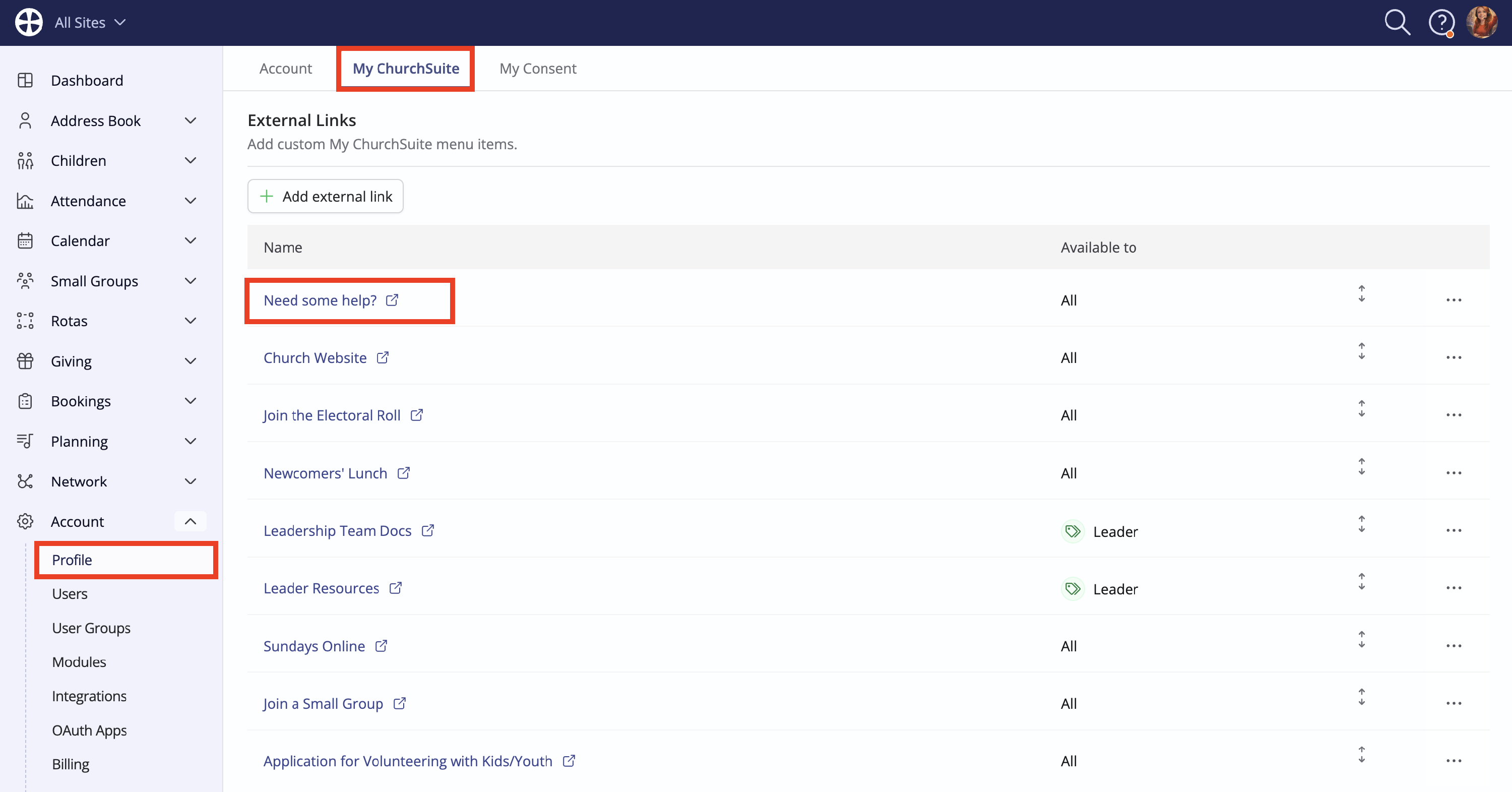Screen dimensions: 1512x792
Task: Switch to the Account tab
Action: pos(286,69)
